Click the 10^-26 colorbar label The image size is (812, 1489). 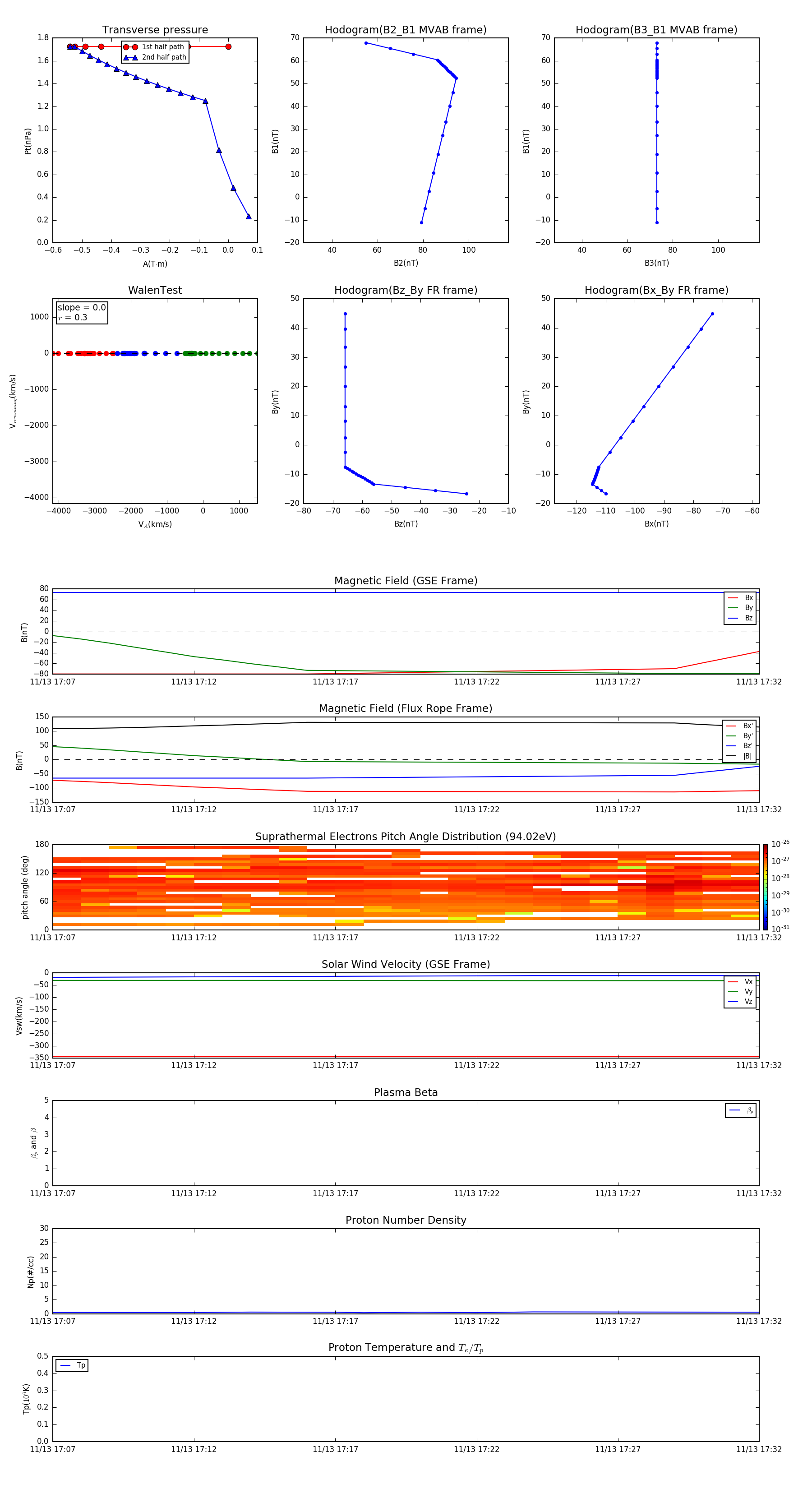click(780, 844)
